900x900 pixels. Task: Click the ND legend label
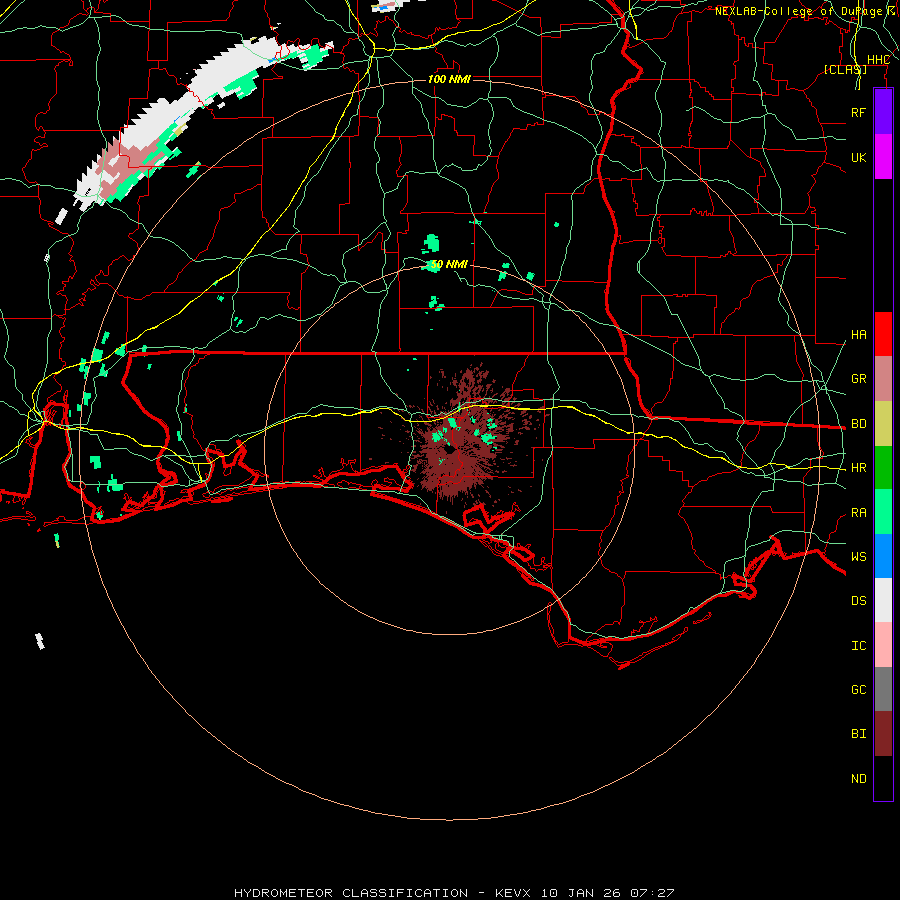pos(859,779)
